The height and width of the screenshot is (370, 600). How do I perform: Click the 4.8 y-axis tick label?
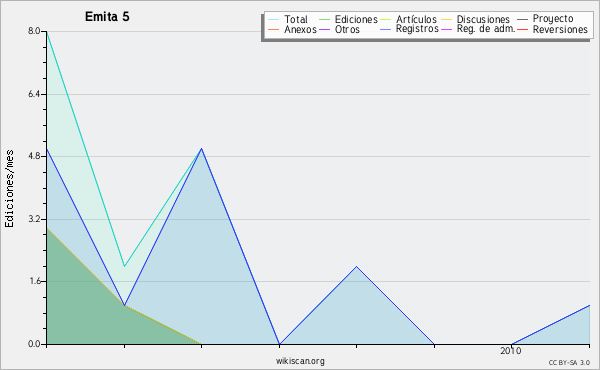pos(34,156)
